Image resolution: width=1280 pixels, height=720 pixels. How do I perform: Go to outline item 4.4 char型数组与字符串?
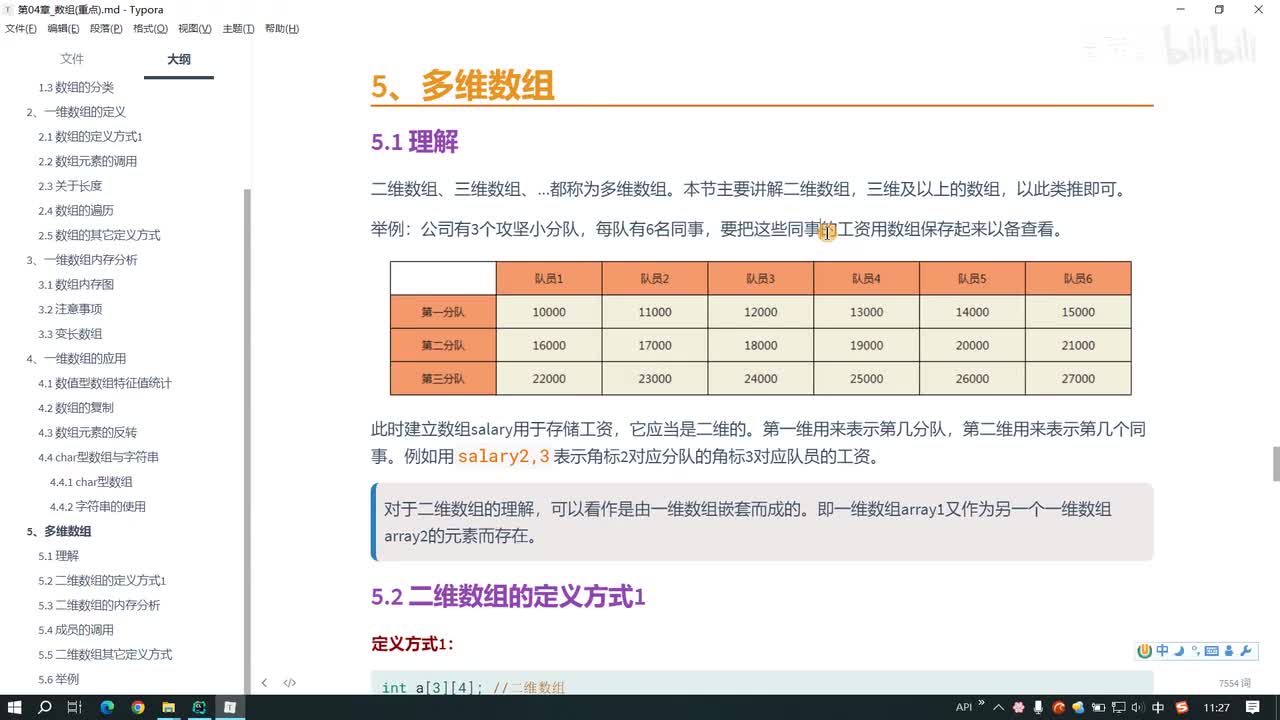click(x=98, y=457)
